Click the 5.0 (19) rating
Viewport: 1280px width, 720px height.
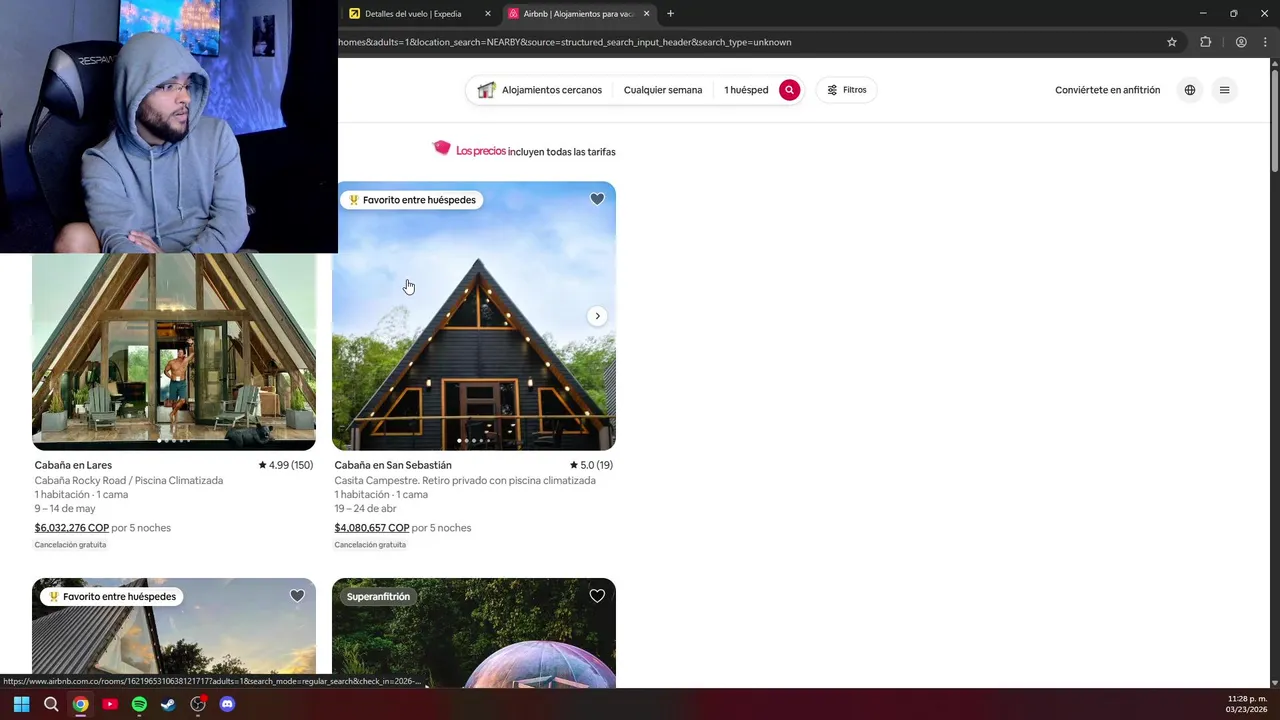tap(591, 465)
